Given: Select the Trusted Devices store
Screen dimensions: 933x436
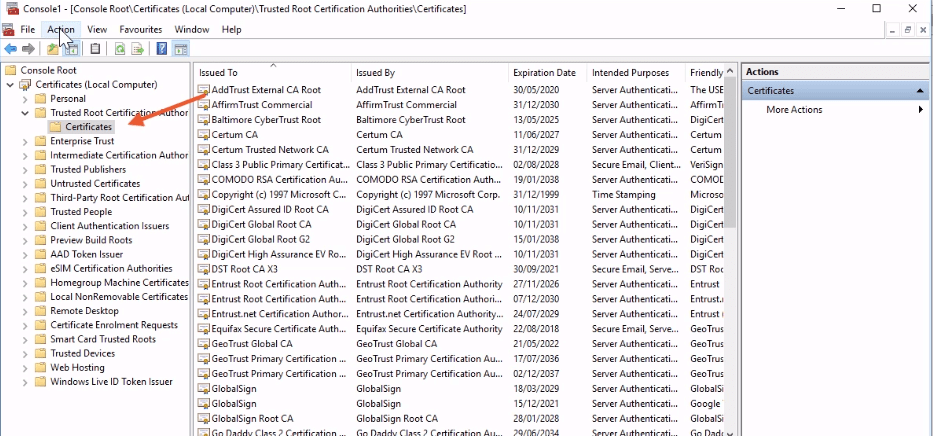Looking at the screenshot, I should pos(82,353).
